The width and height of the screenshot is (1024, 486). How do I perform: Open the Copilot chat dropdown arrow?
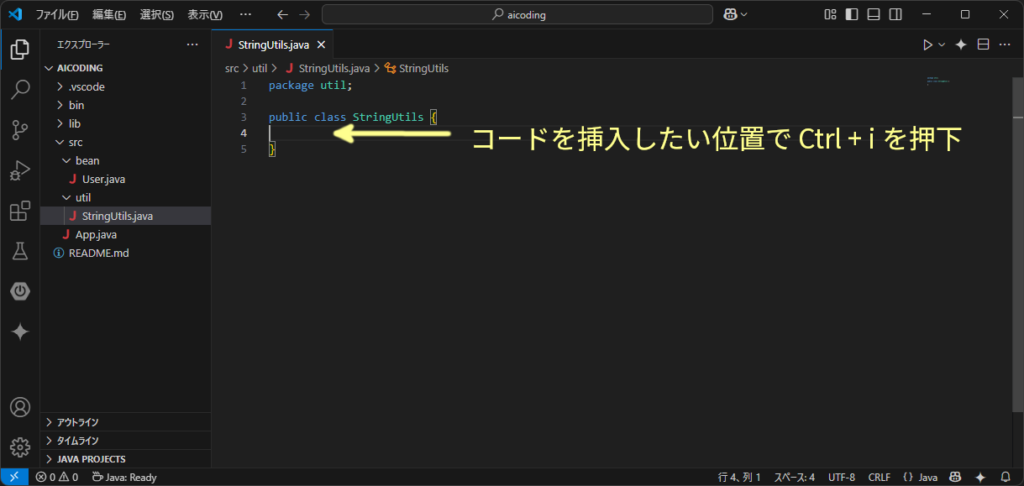[744, 14]
